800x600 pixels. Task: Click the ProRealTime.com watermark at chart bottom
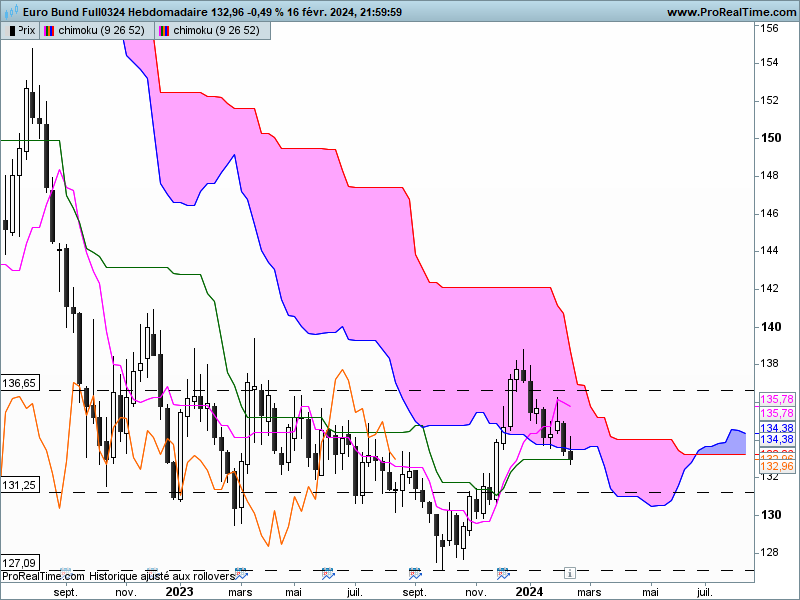43,576
